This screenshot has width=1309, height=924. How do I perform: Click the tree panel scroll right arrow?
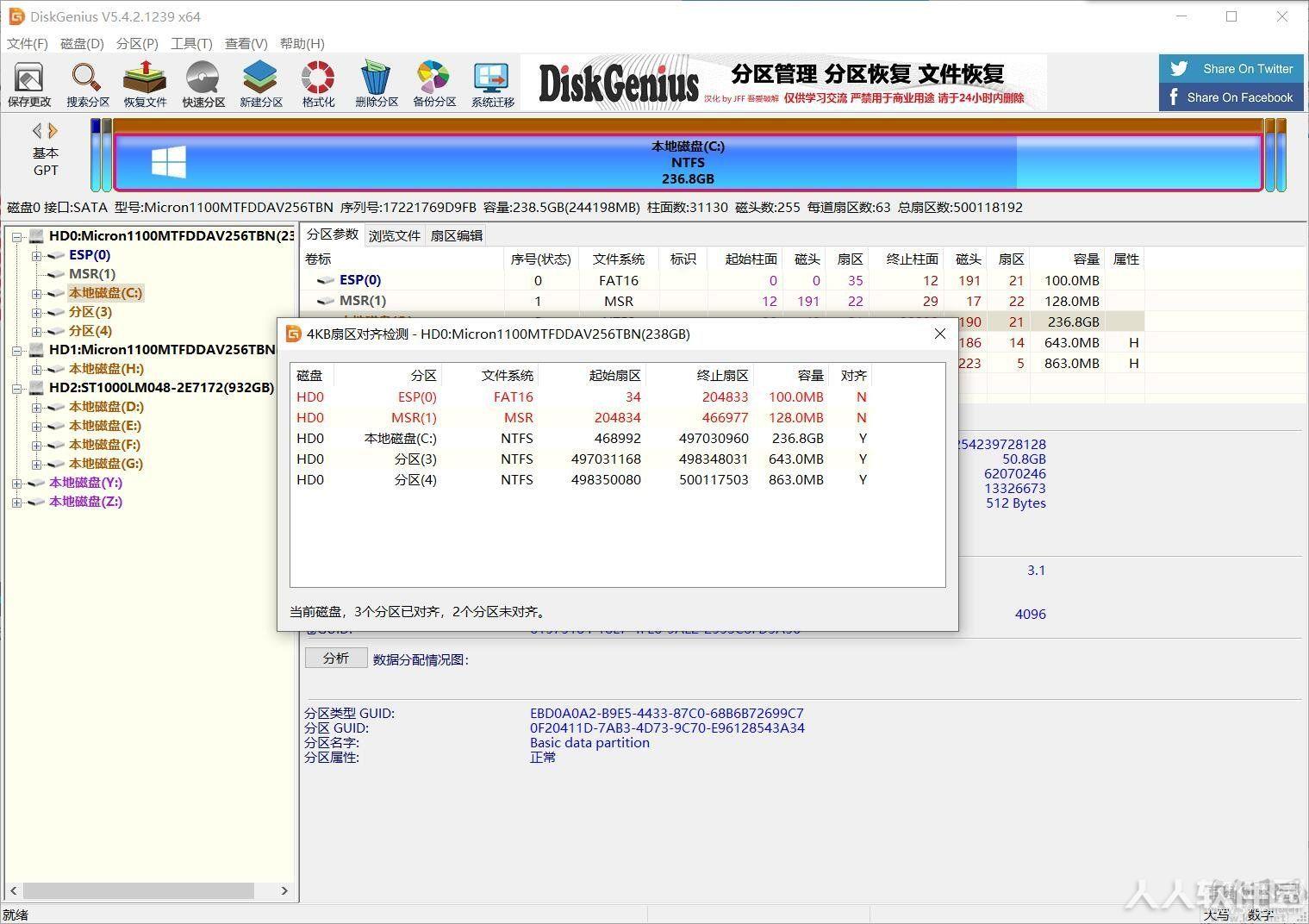pos(284,890)
